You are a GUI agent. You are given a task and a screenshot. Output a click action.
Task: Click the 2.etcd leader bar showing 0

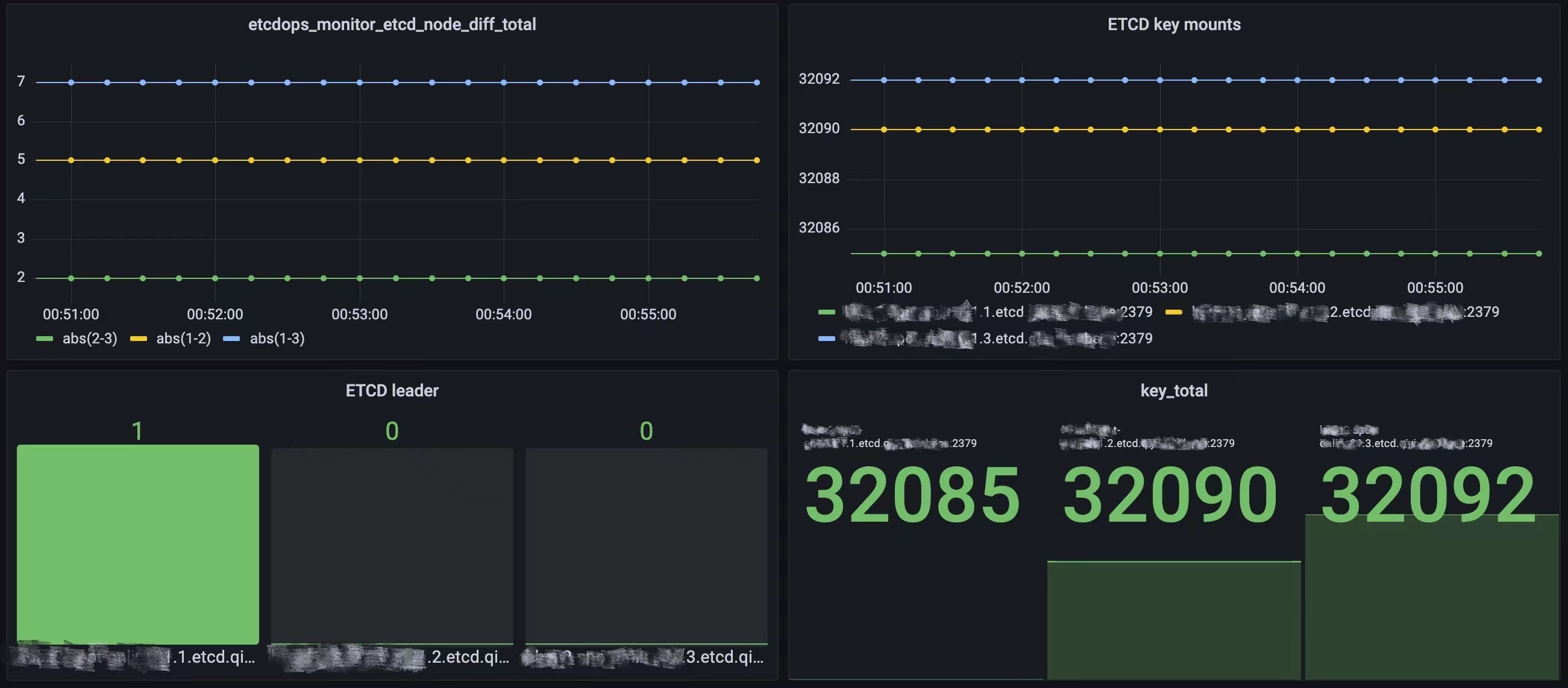pyautogui.click(x=391, y=546)
